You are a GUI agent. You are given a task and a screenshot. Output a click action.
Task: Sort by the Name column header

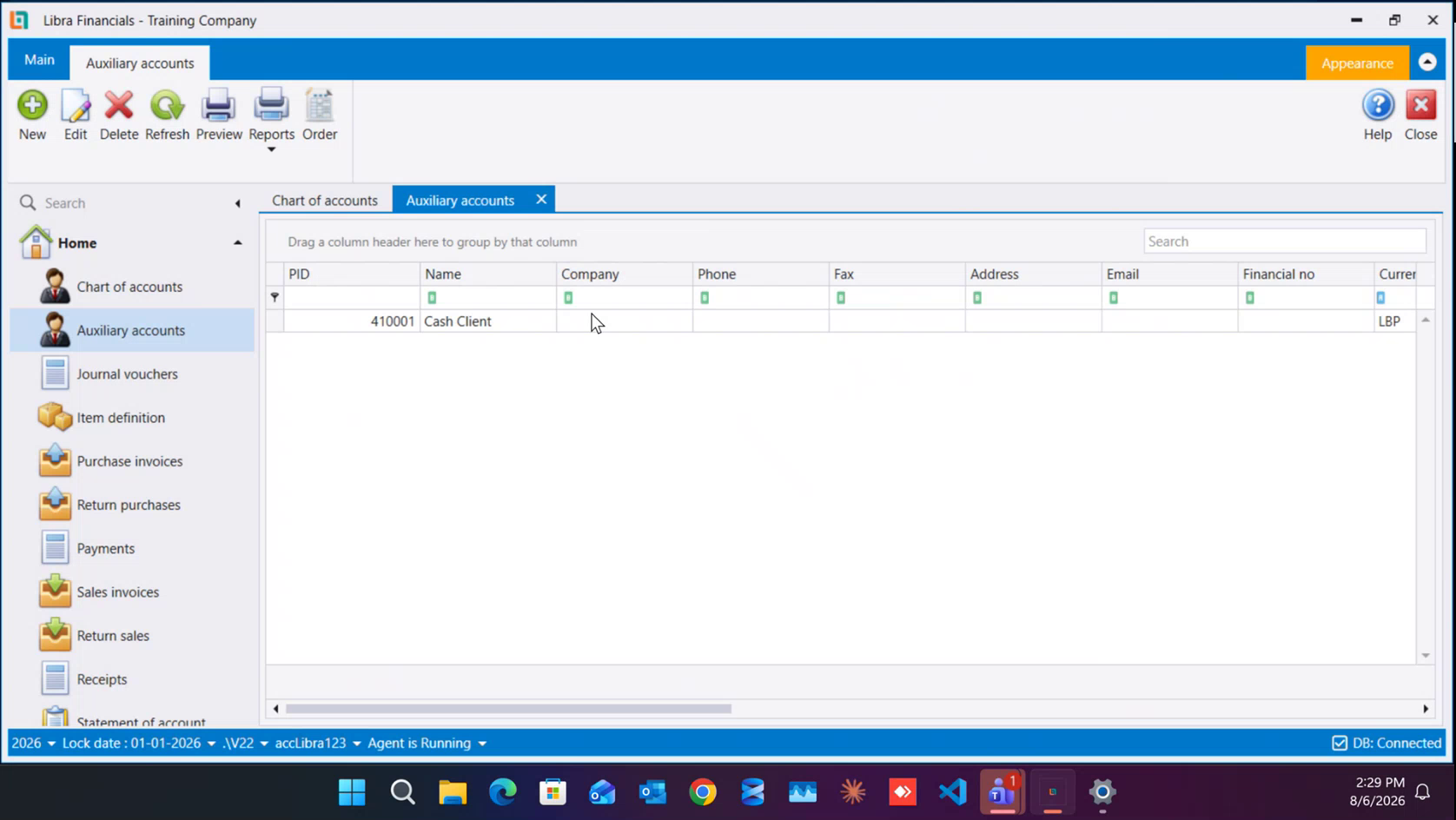click(x=488, y=274)
